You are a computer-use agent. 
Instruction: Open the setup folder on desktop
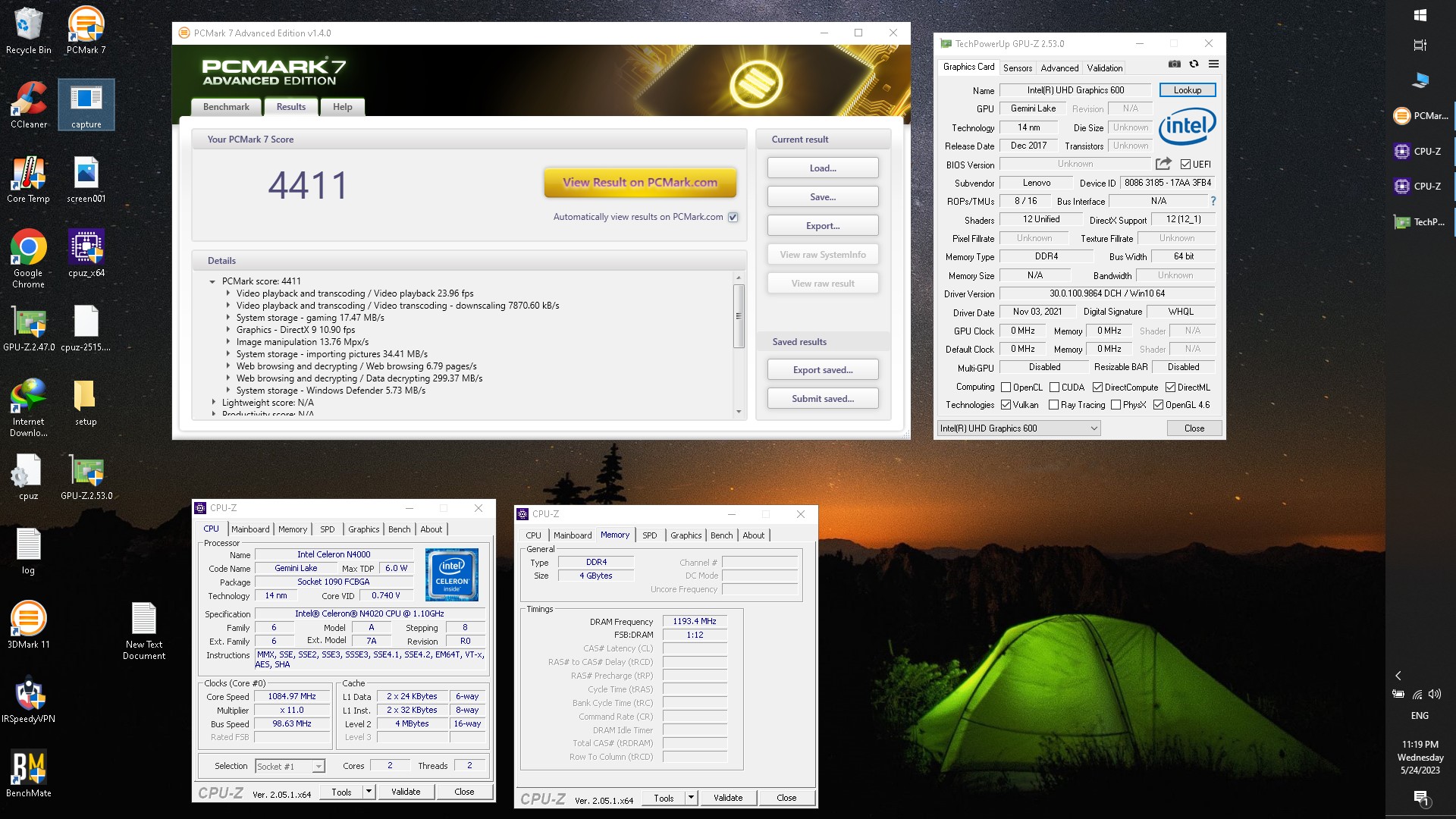pos(86,402)
